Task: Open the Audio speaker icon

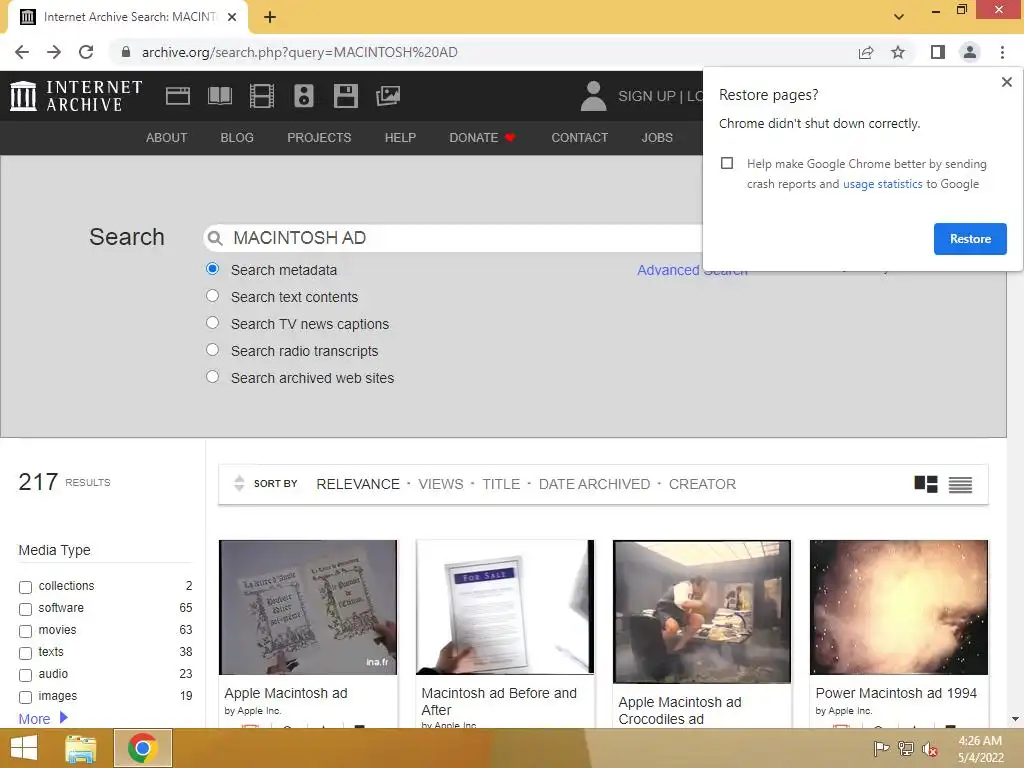Action: [x=304, y=96]
